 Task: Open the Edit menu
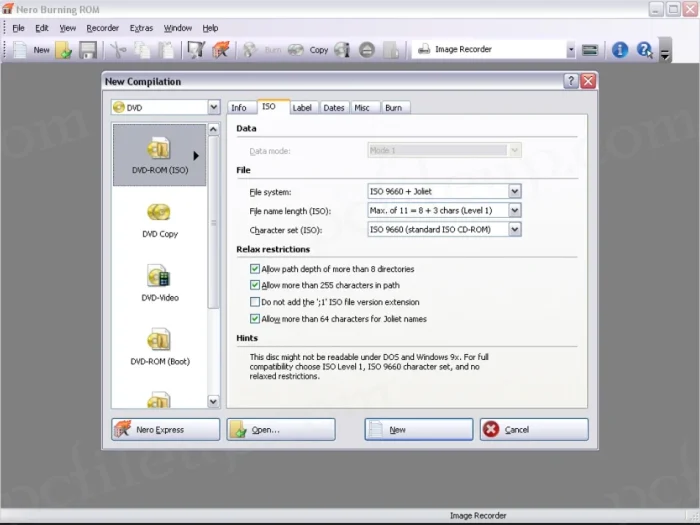[x=42, y=28]
